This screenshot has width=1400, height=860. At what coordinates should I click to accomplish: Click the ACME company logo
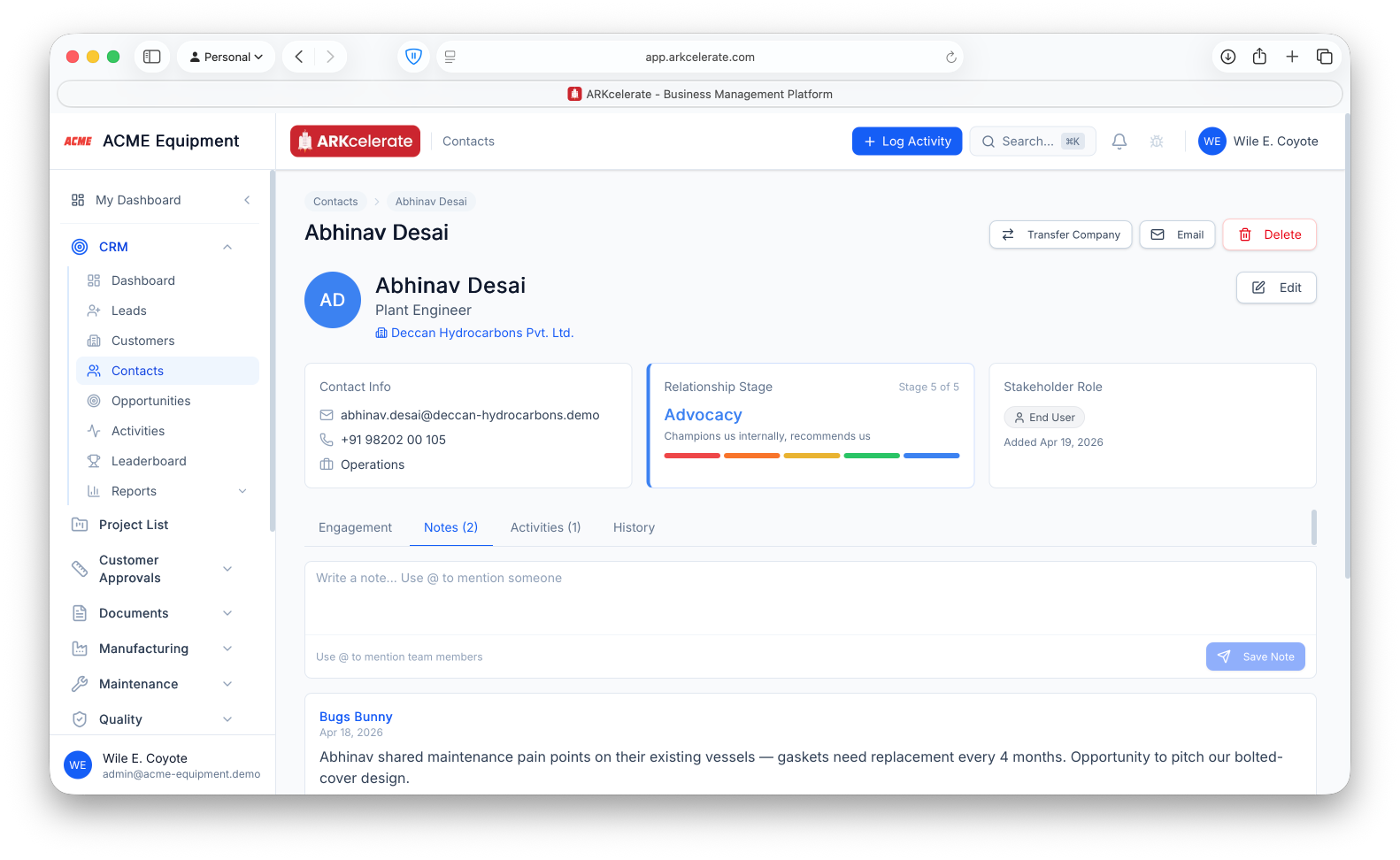(78, 142)
